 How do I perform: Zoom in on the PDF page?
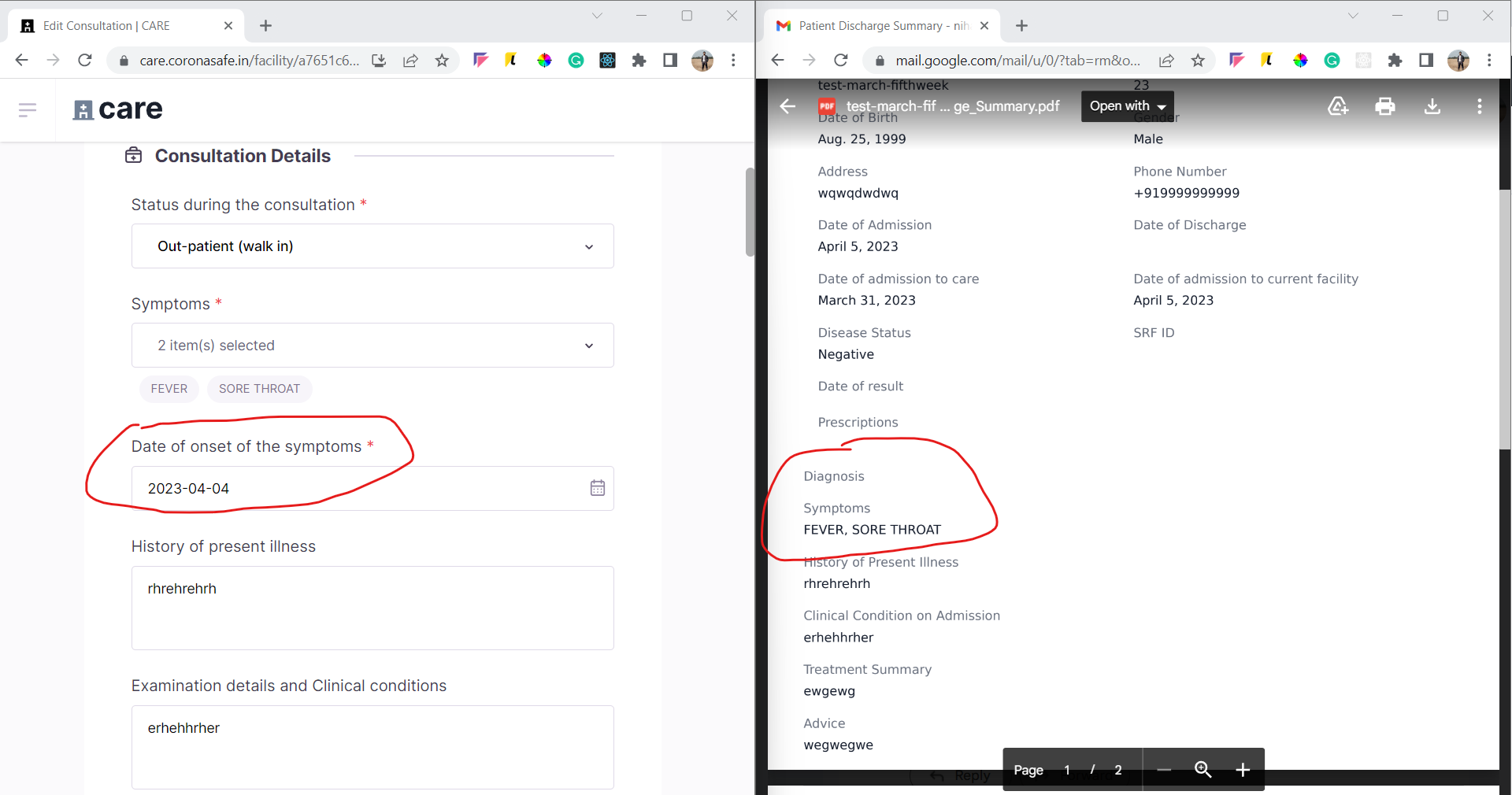[x=1243, y=770]
